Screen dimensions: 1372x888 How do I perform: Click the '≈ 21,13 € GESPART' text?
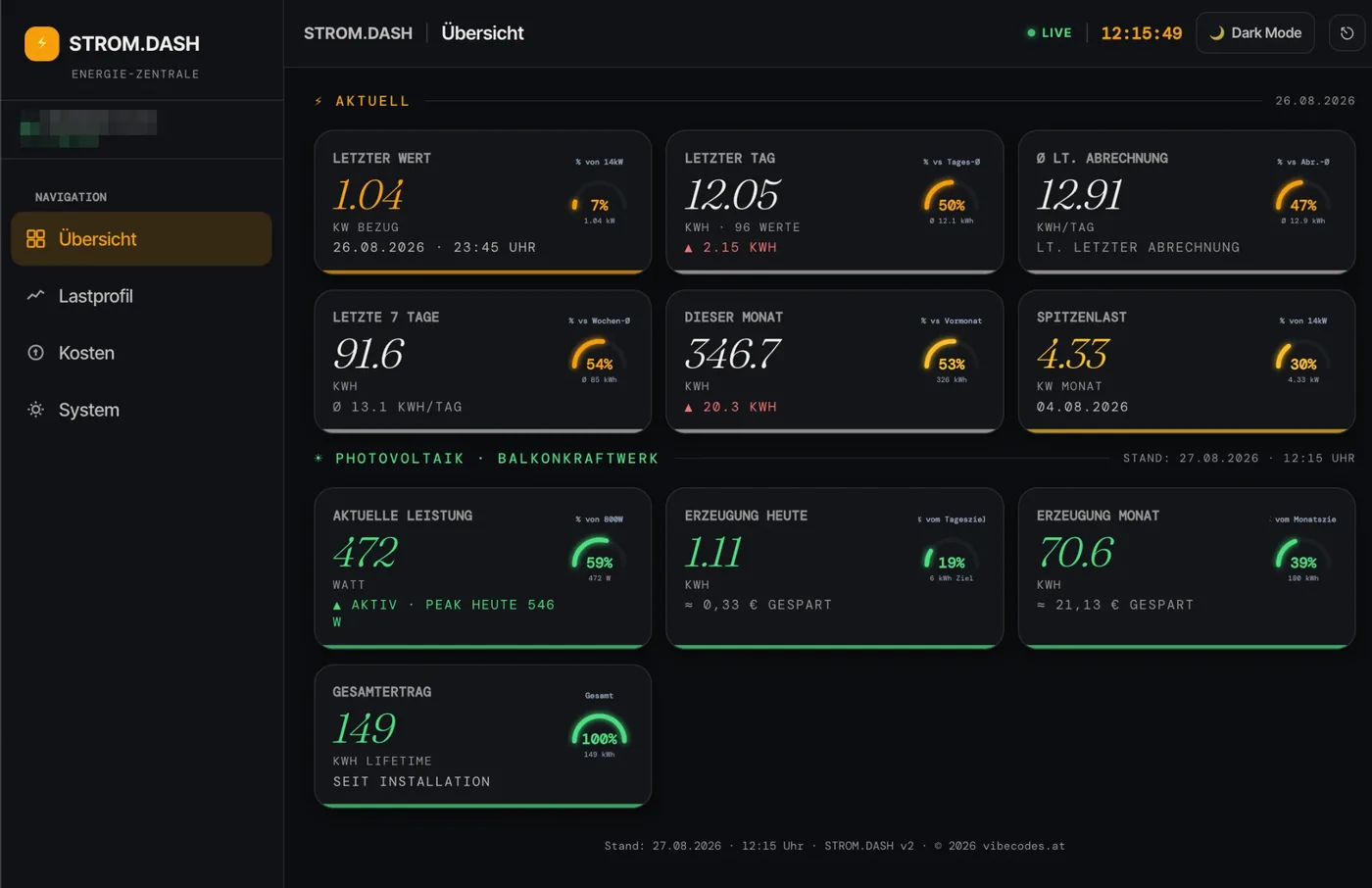(x=1115, y=606)
